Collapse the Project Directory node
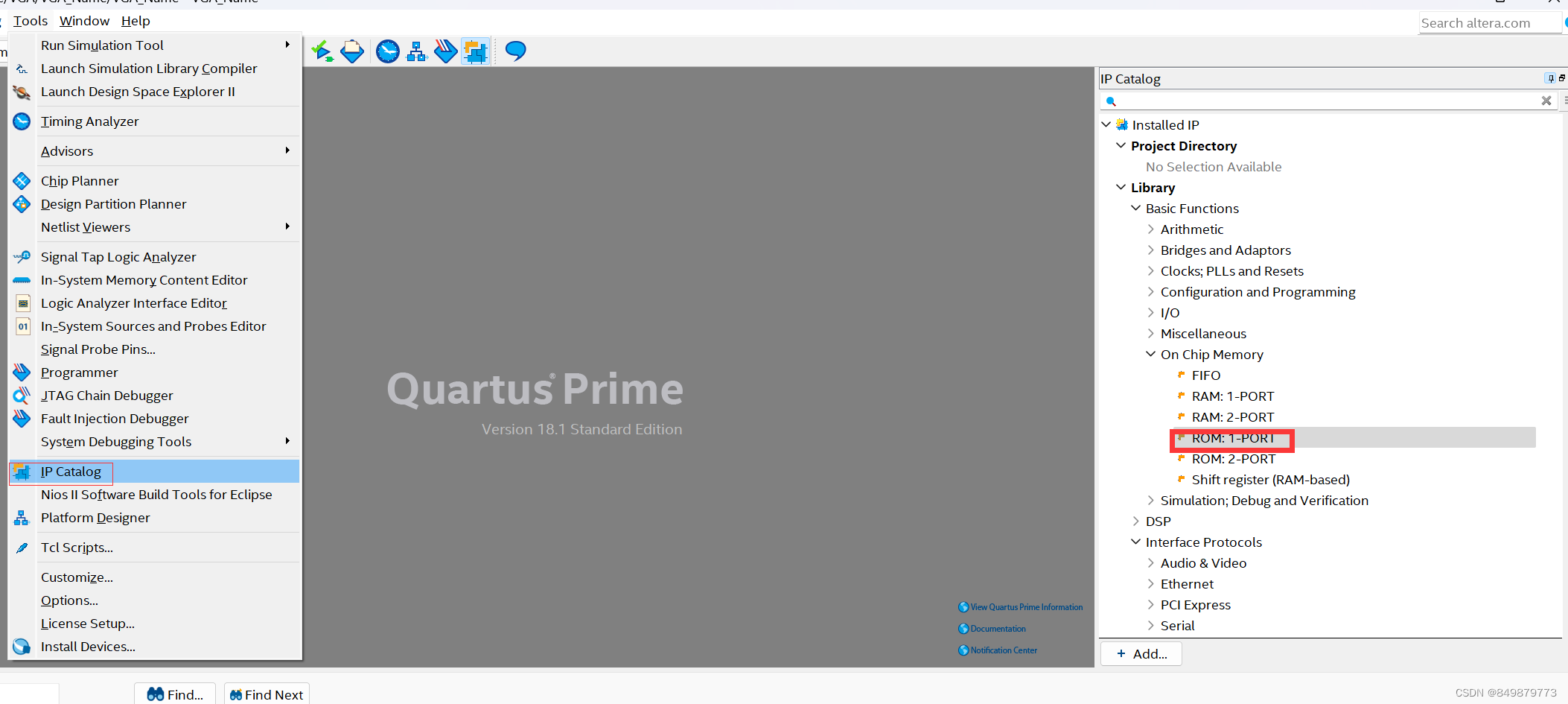Image resolution: width=1568 pixels, height=704 pixels. point(1121,145)
